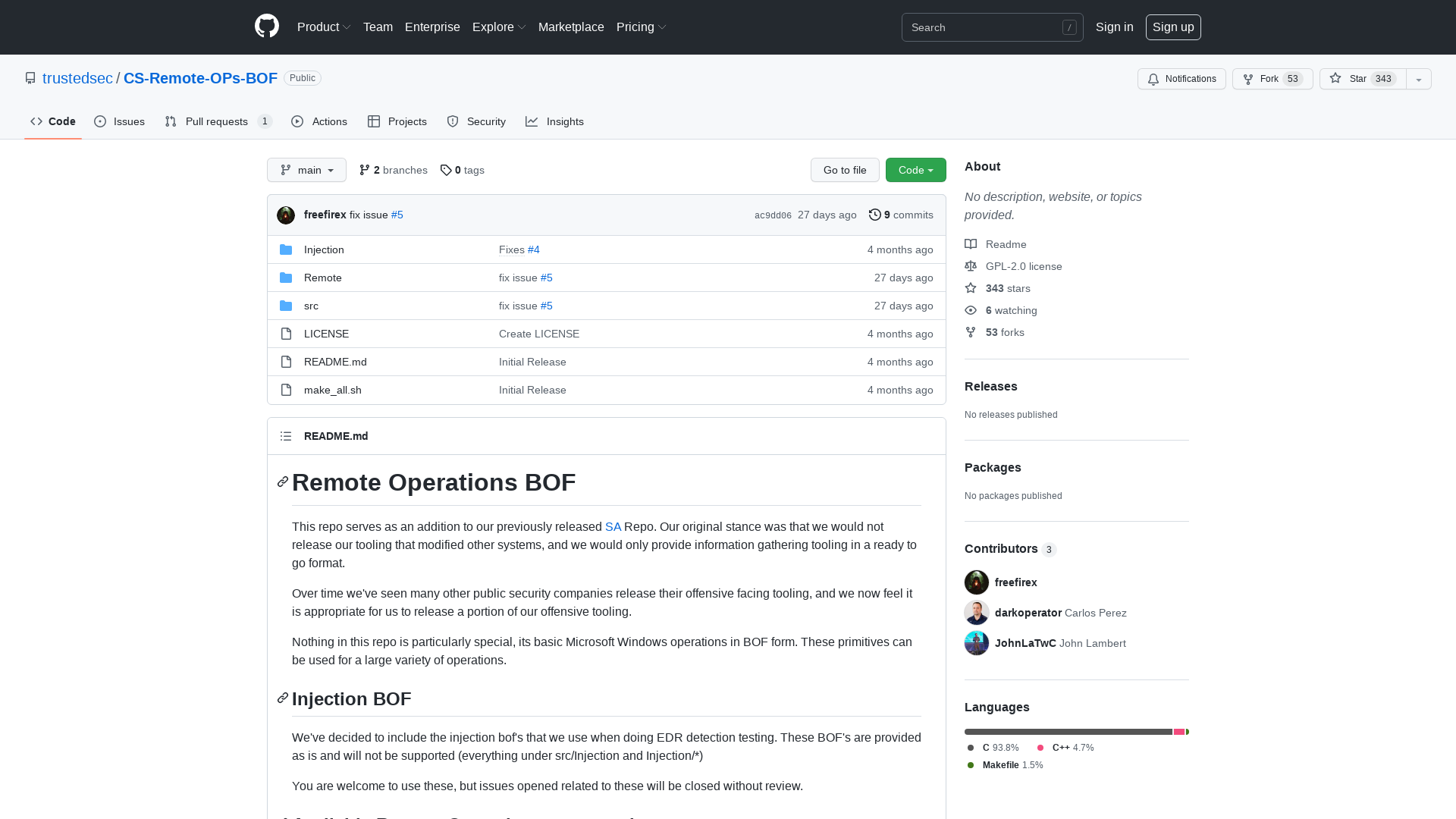Viewport: 1456px width, 819px height.
Task: Click anchor link icon beside Injection BOF heading
Action: (x=283, y=698)
